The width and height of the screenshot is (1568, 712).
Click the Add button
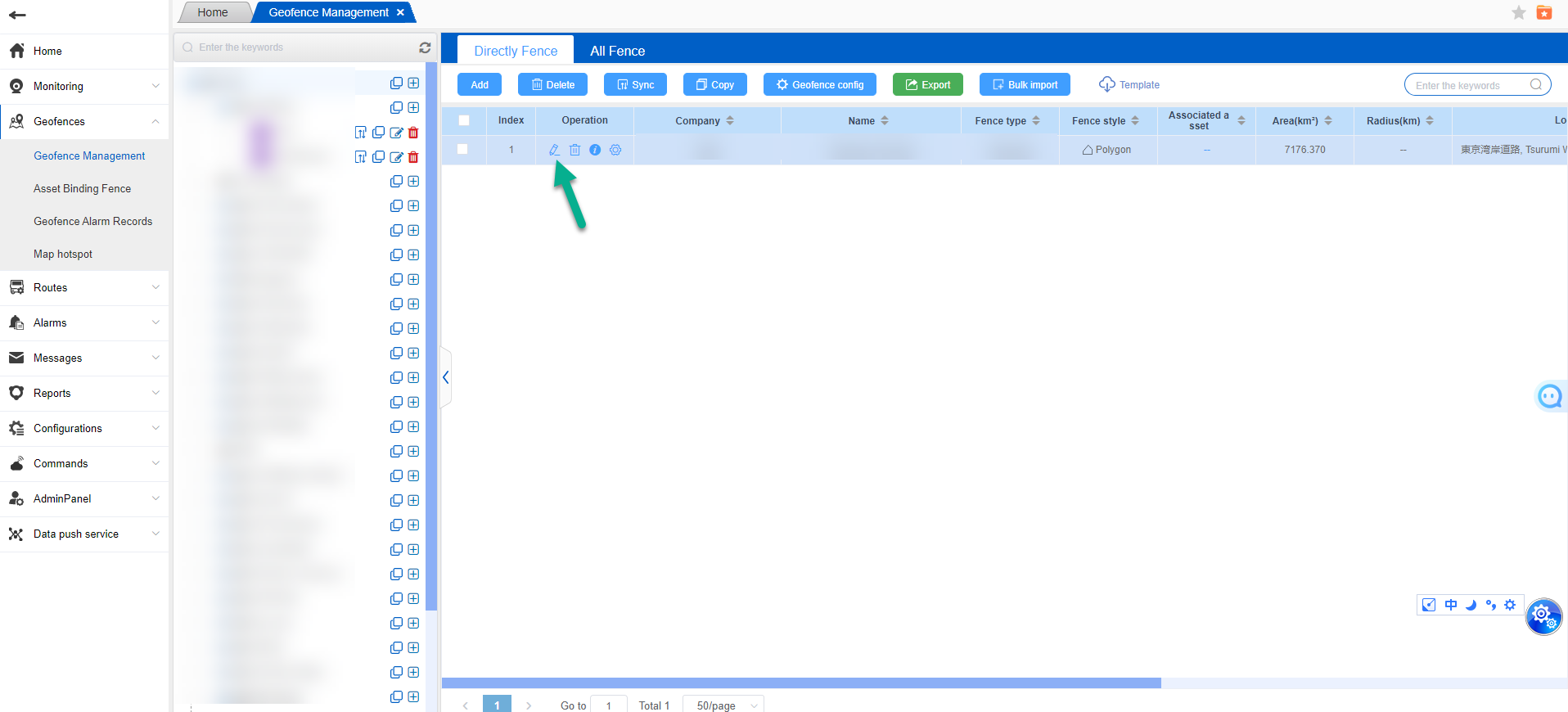tap(480, 84)
